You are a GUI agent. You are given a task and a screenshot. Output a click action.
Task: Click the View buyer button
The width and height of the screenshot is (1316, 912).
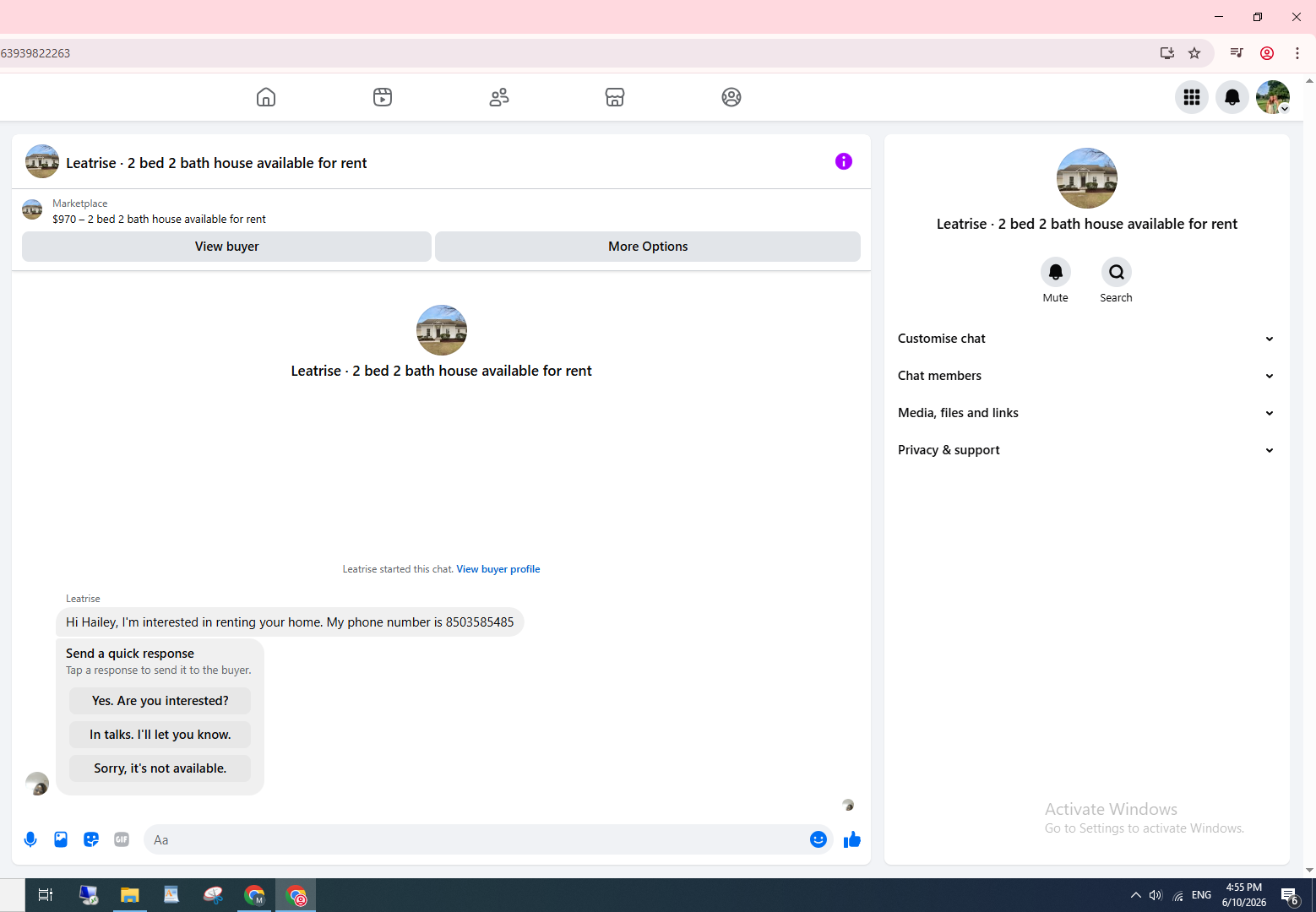tap(226, 247)
